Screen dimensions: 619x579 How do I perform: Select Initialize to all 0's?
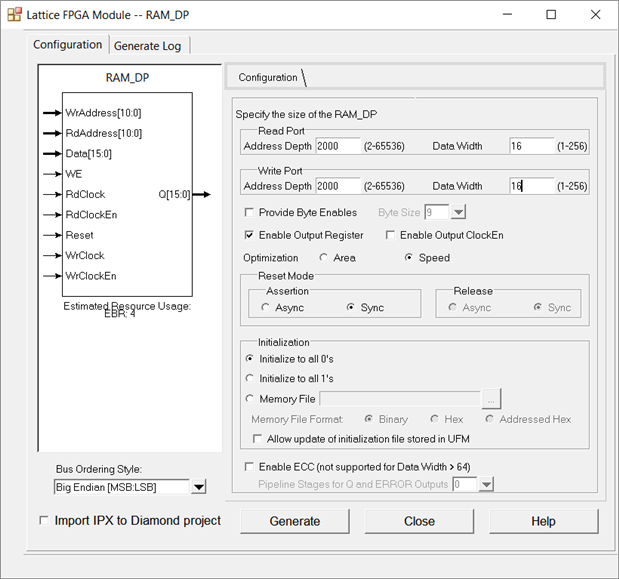coord(249,359)
